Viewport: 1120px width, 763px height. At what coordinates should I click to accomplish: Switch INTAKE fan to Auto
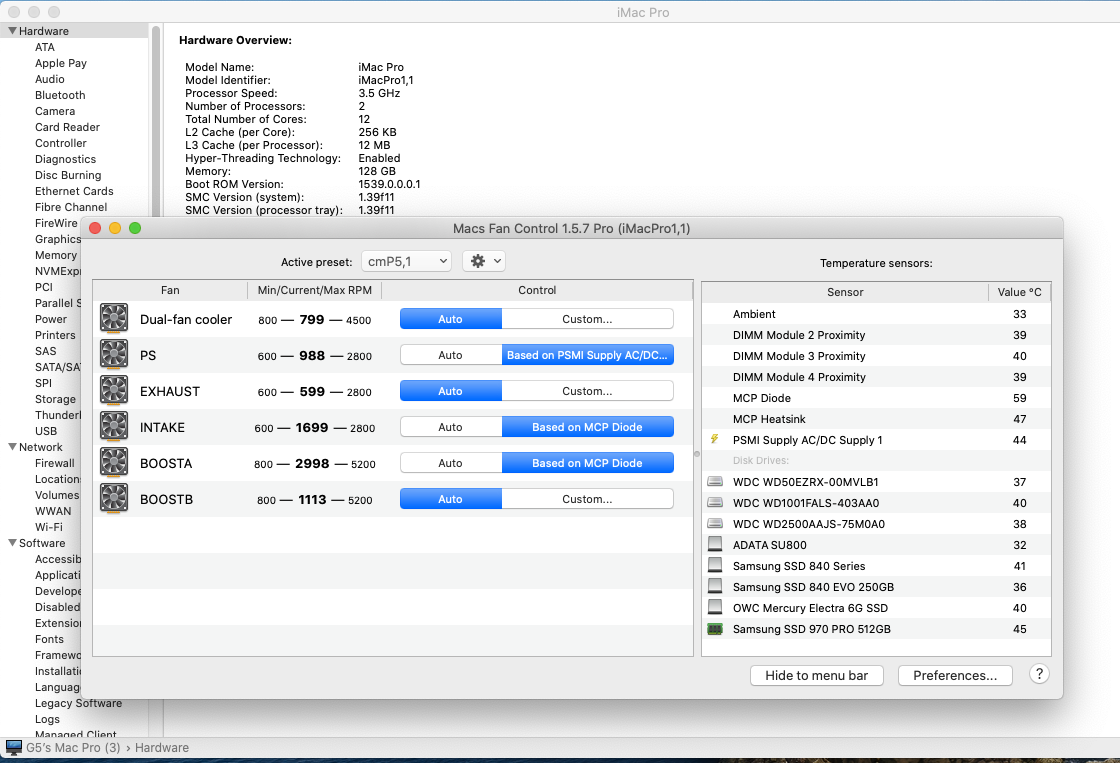tap(451, 427)
